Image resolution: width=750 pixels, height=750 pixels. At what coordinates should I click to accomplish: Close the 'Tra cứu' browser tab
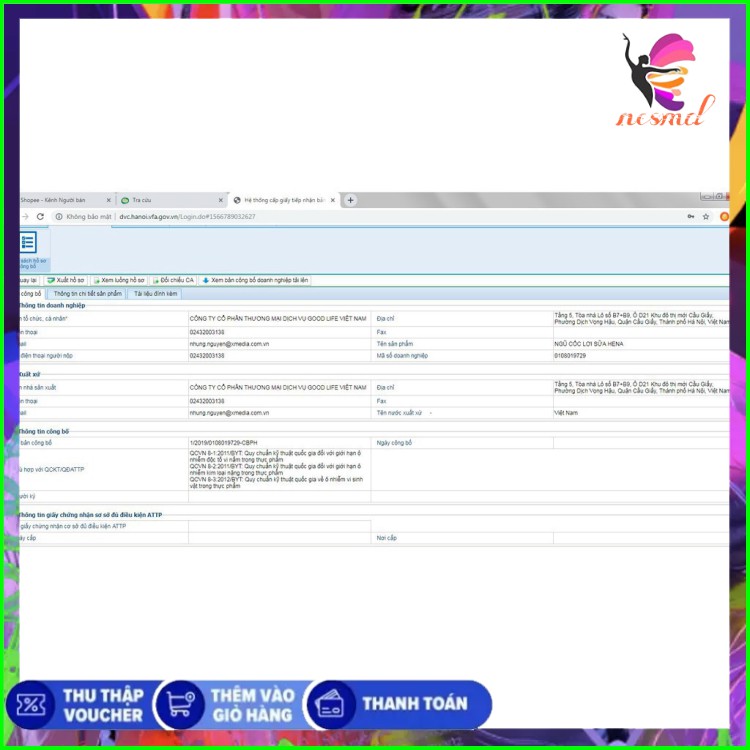click(222, 200)
